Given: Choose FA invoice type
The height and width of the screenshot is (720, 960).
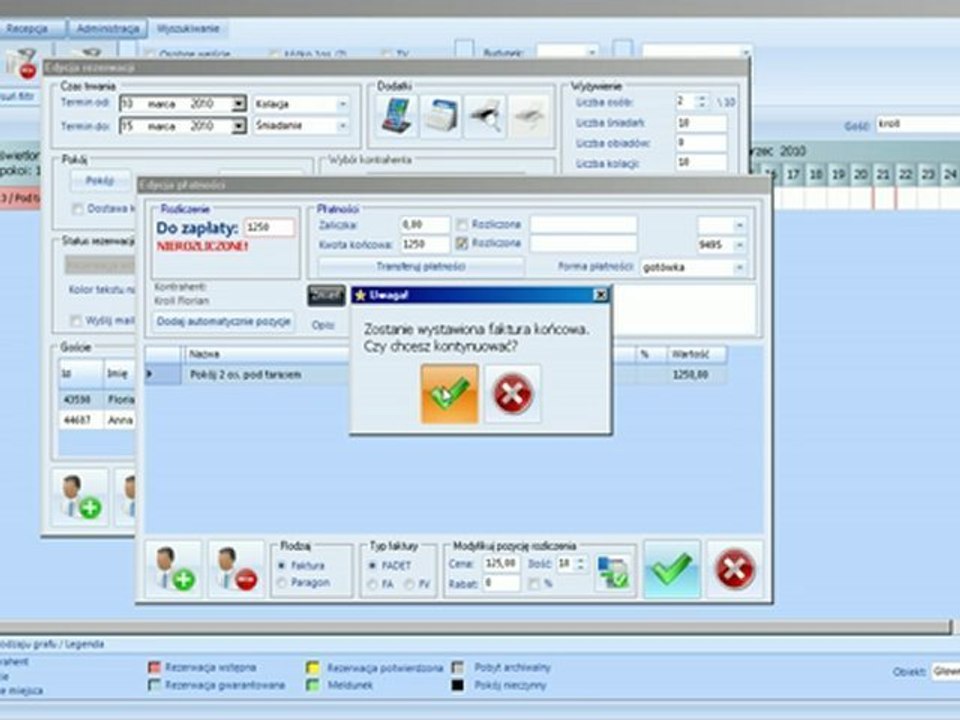Looking at the screenshot, I should click(x=372, y=584).
